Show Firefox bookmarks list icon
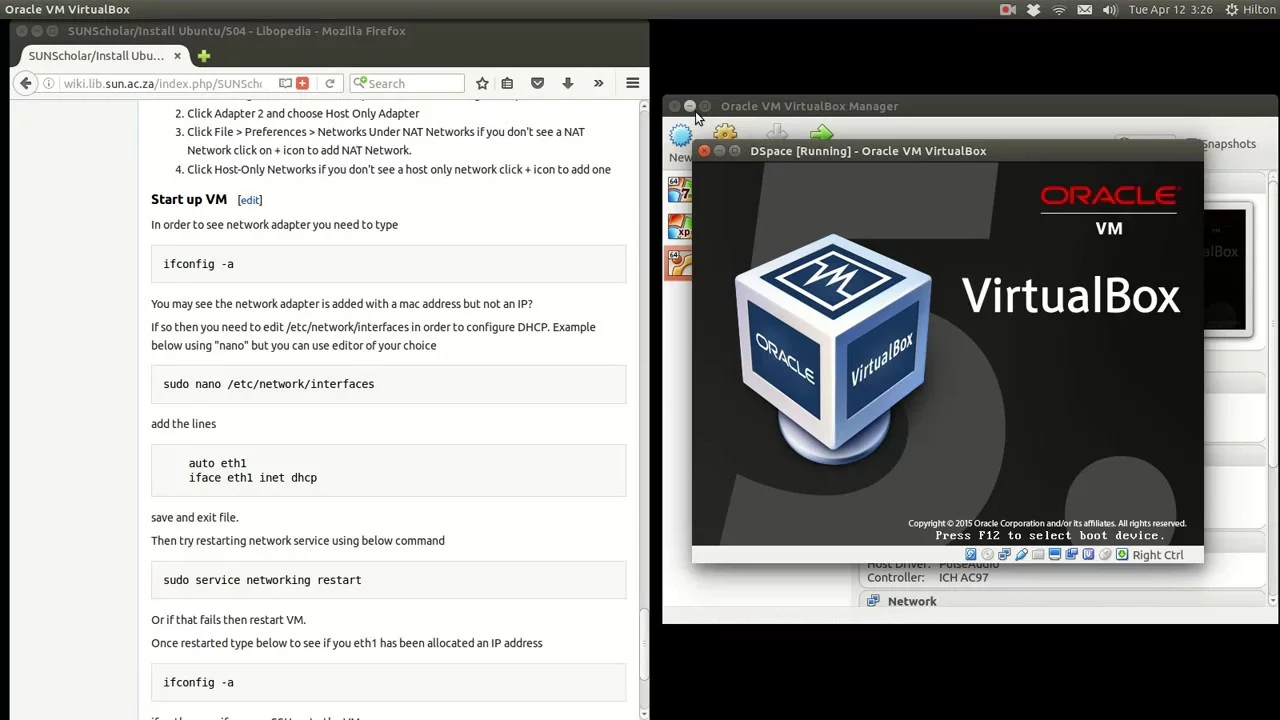Screen dimensions: 1280x720 (507, 83)
